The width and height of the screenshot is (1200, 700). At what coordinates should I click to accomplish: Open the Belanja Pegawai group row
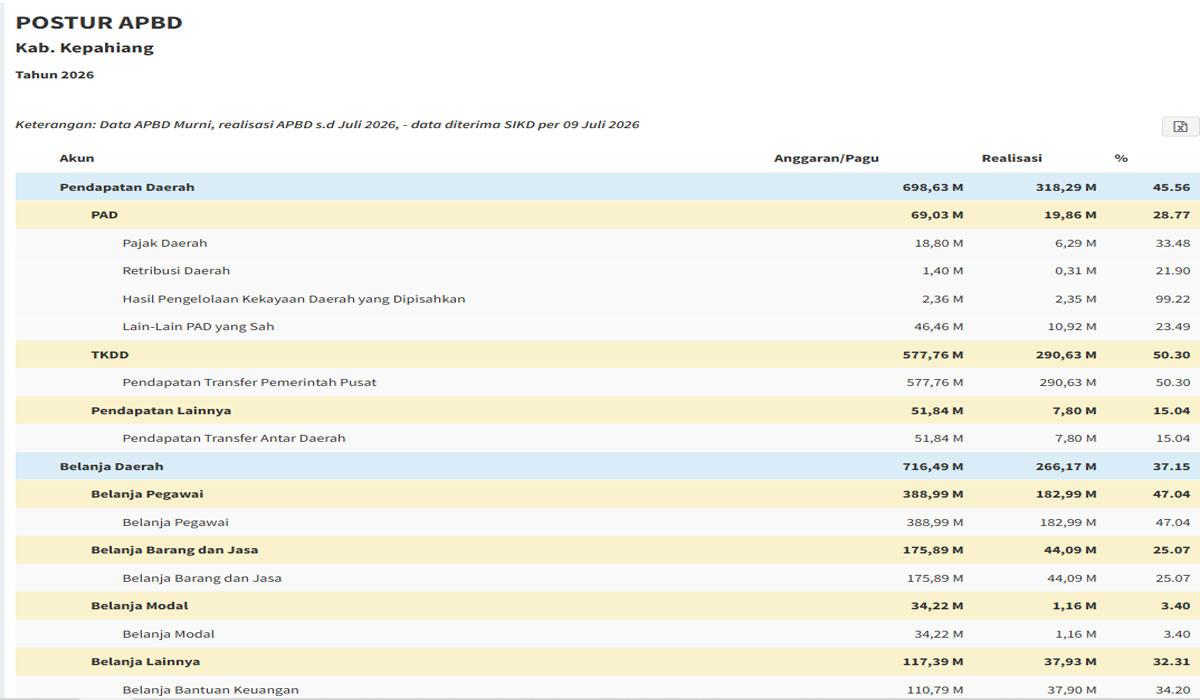608,494
